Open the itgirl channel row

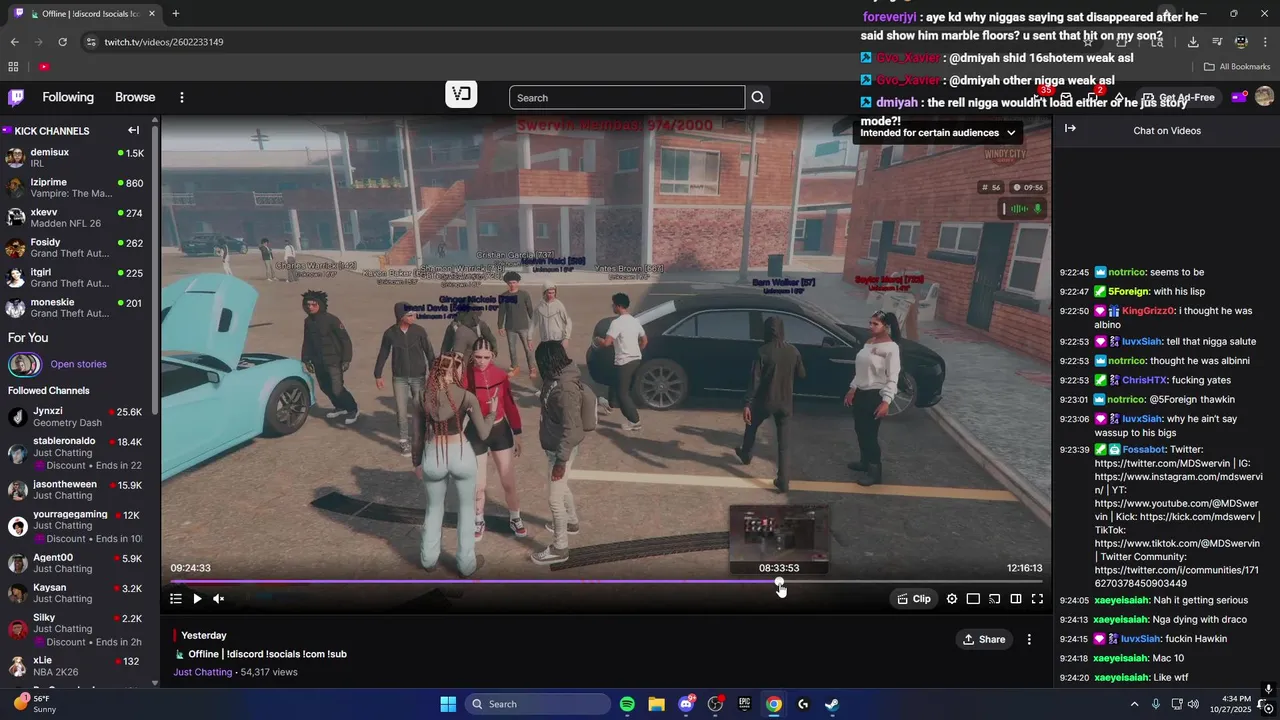pyautogui.click(x=77, y=278)
